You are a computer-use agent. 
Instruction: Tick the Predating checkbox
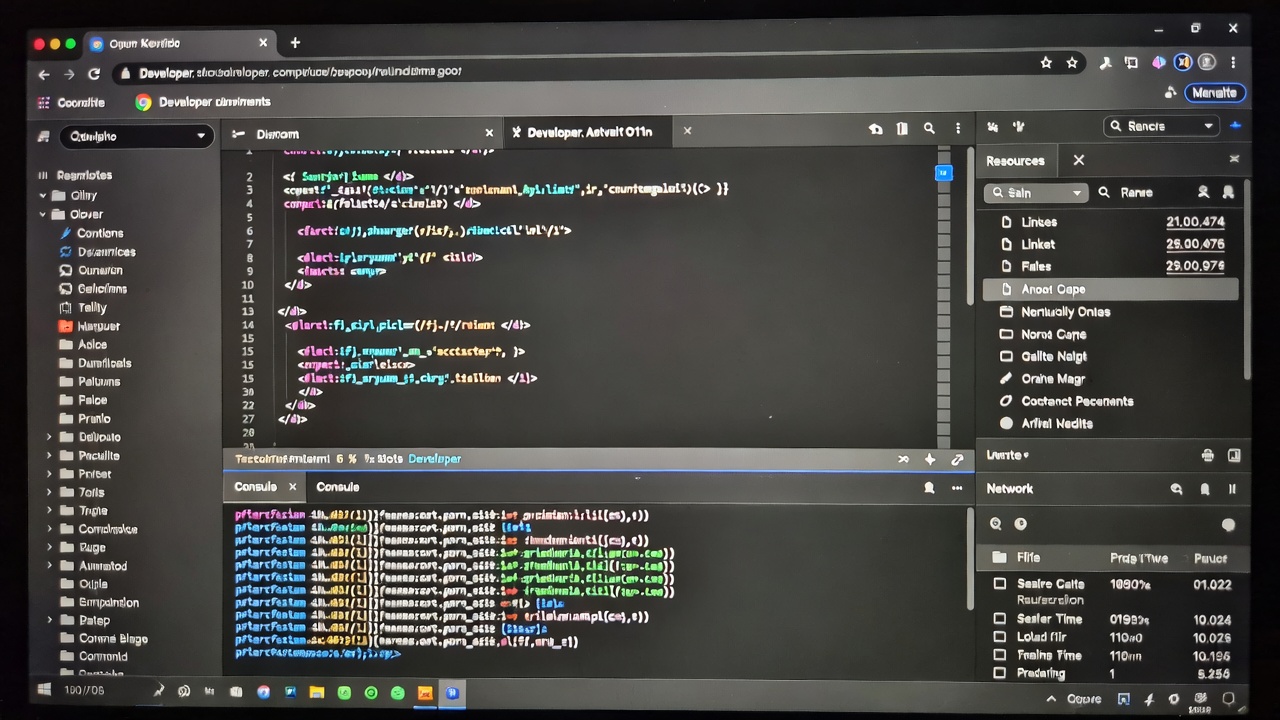click(x=999, y=673)
